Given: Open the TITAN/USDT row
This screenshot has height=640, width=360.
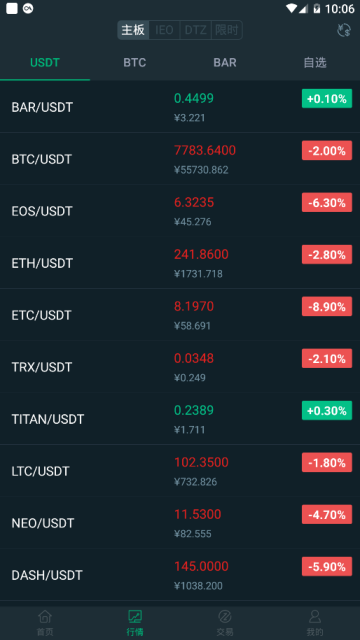Looking at the screenshot, I should [180, 419].
